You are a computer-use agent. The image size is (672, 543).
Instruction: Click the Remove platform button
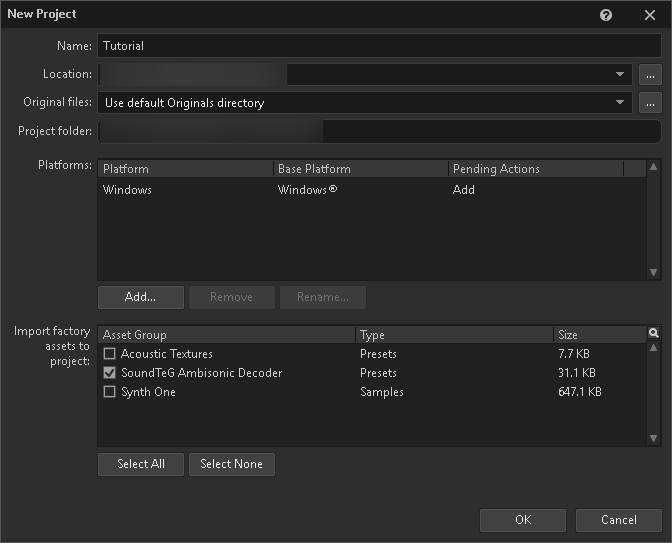[231, 297]
